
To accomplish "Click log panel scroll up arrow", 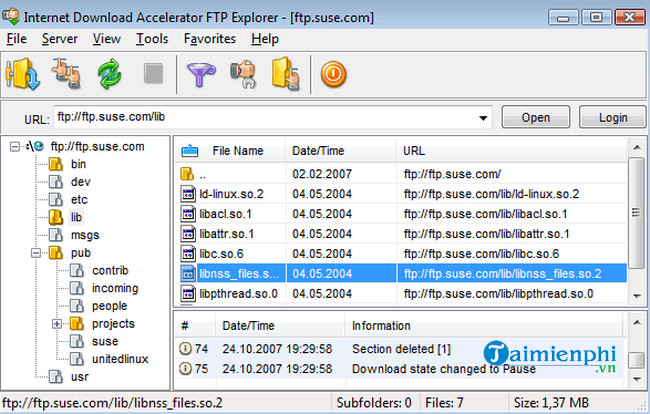I will [x=637, y=322].
